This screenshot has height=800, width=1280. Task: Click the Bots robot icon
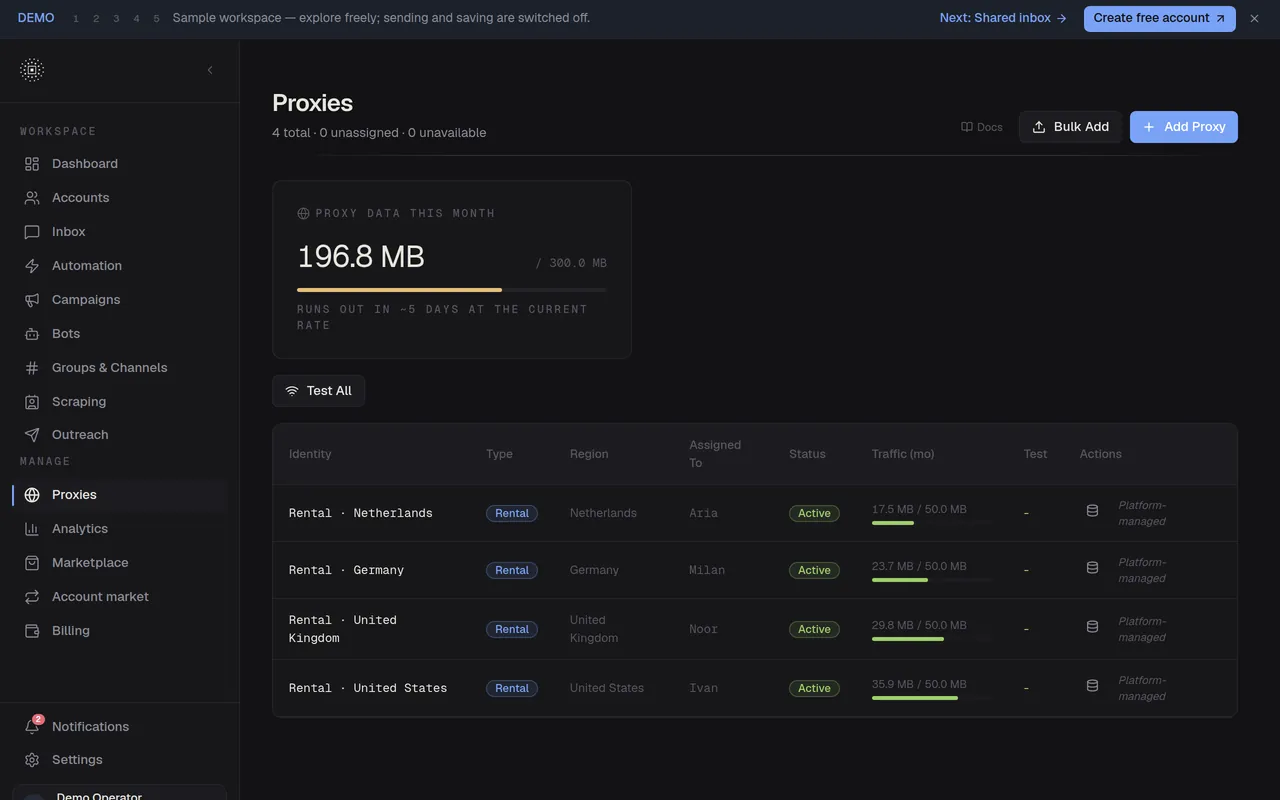coord(32,334)
